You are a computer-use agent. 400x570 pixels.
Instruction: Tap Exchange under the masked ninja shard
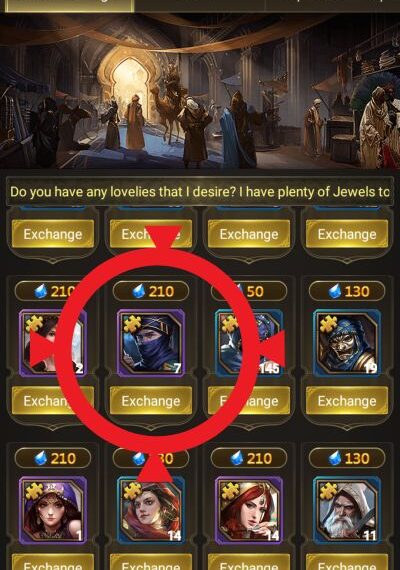(x=151, y=401)
